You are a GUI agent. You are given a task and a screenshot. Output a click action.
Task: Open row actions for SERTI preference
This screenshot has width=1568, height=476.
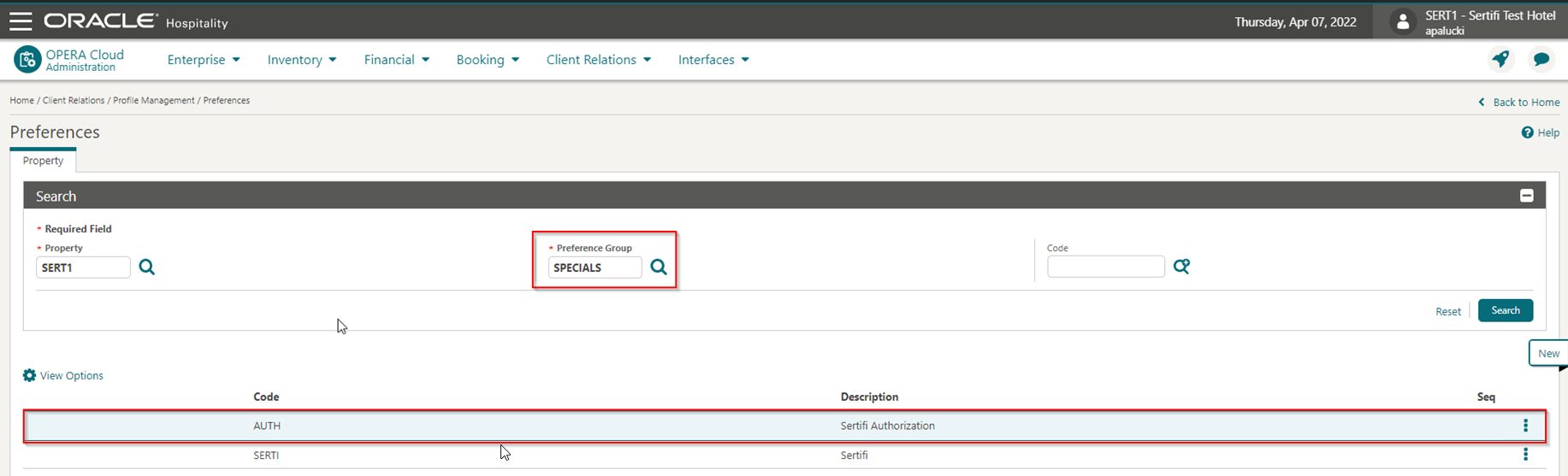point(1525,455)
